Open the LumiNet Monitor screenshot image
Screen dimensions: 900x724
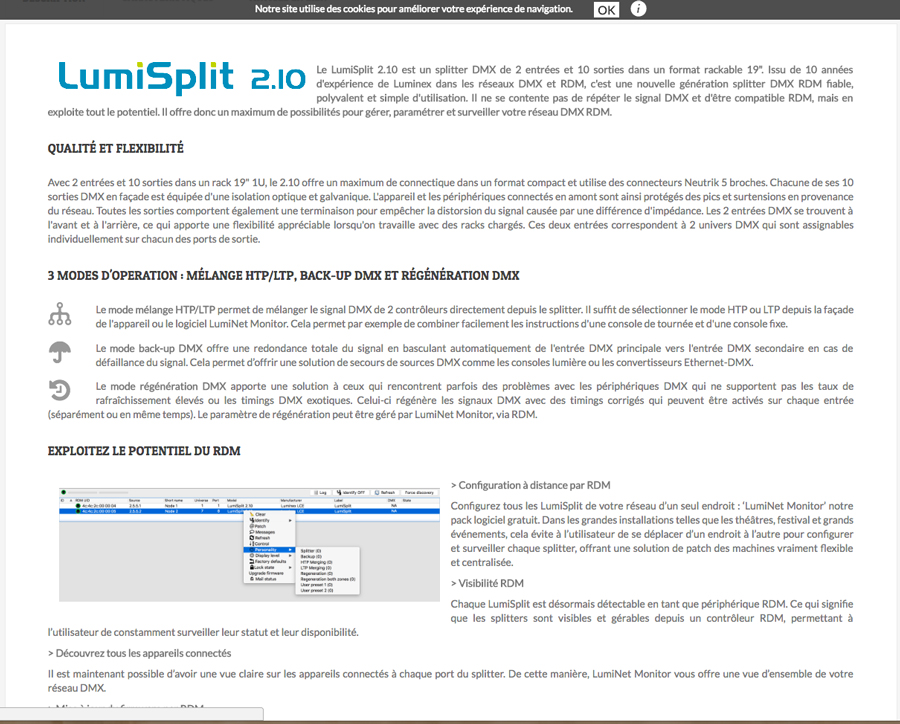[249, 544]
